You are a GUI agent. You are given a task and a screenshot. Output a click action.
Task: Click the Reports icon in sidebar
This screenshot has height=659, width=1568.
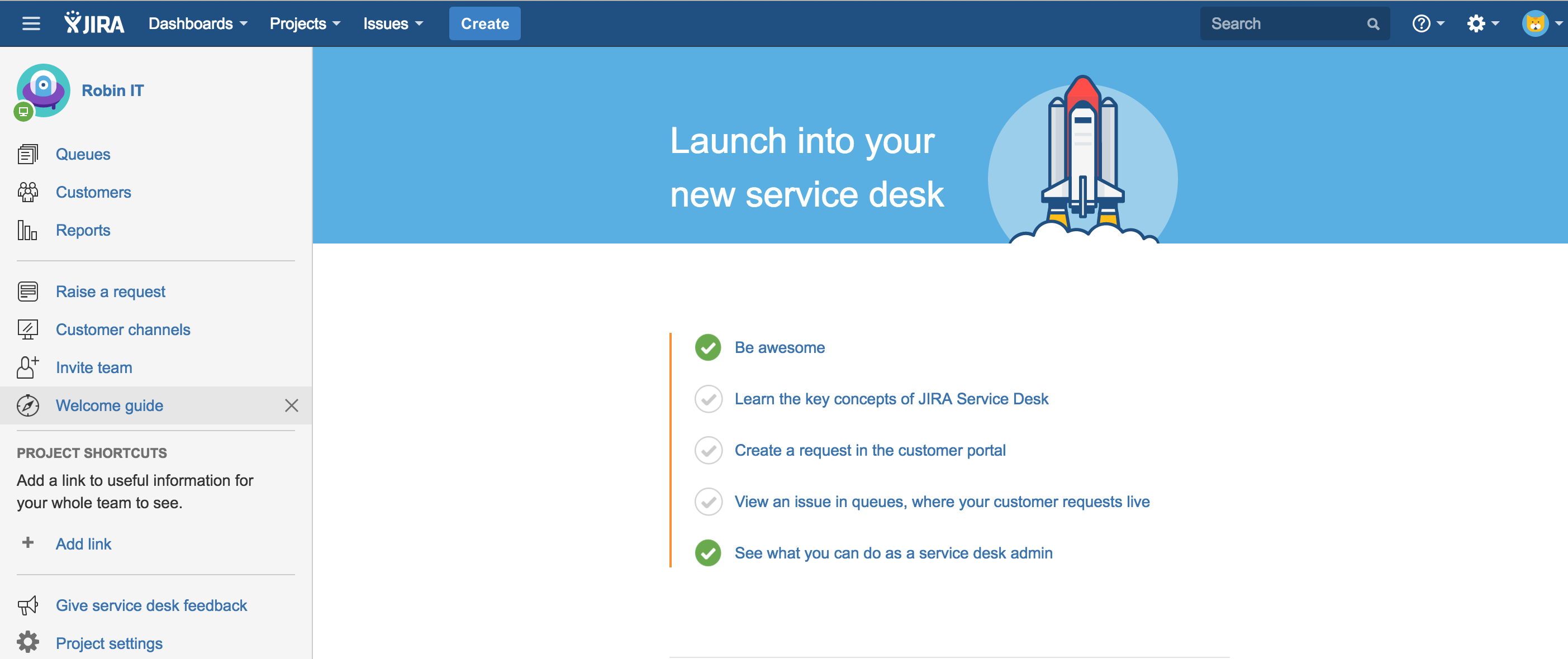[27, 230]
